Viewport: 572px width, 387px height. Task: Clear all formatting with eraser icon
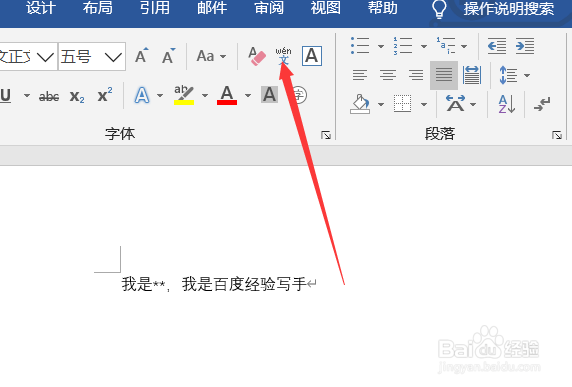pyautogui.click(x=257, y=56)
